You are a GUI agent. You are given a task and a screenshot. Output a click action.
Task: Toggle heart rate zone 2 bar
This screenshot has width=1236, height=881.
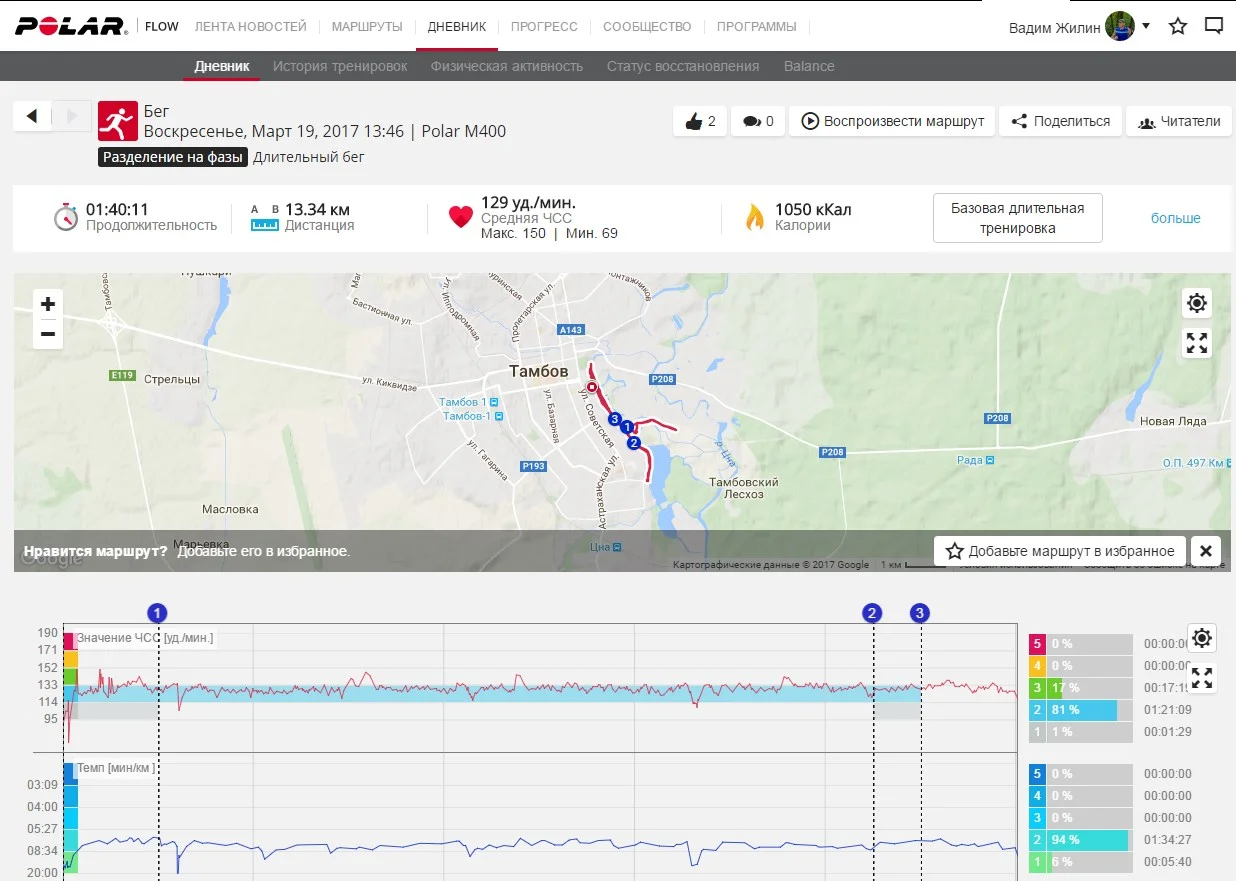pos(1080,710)
